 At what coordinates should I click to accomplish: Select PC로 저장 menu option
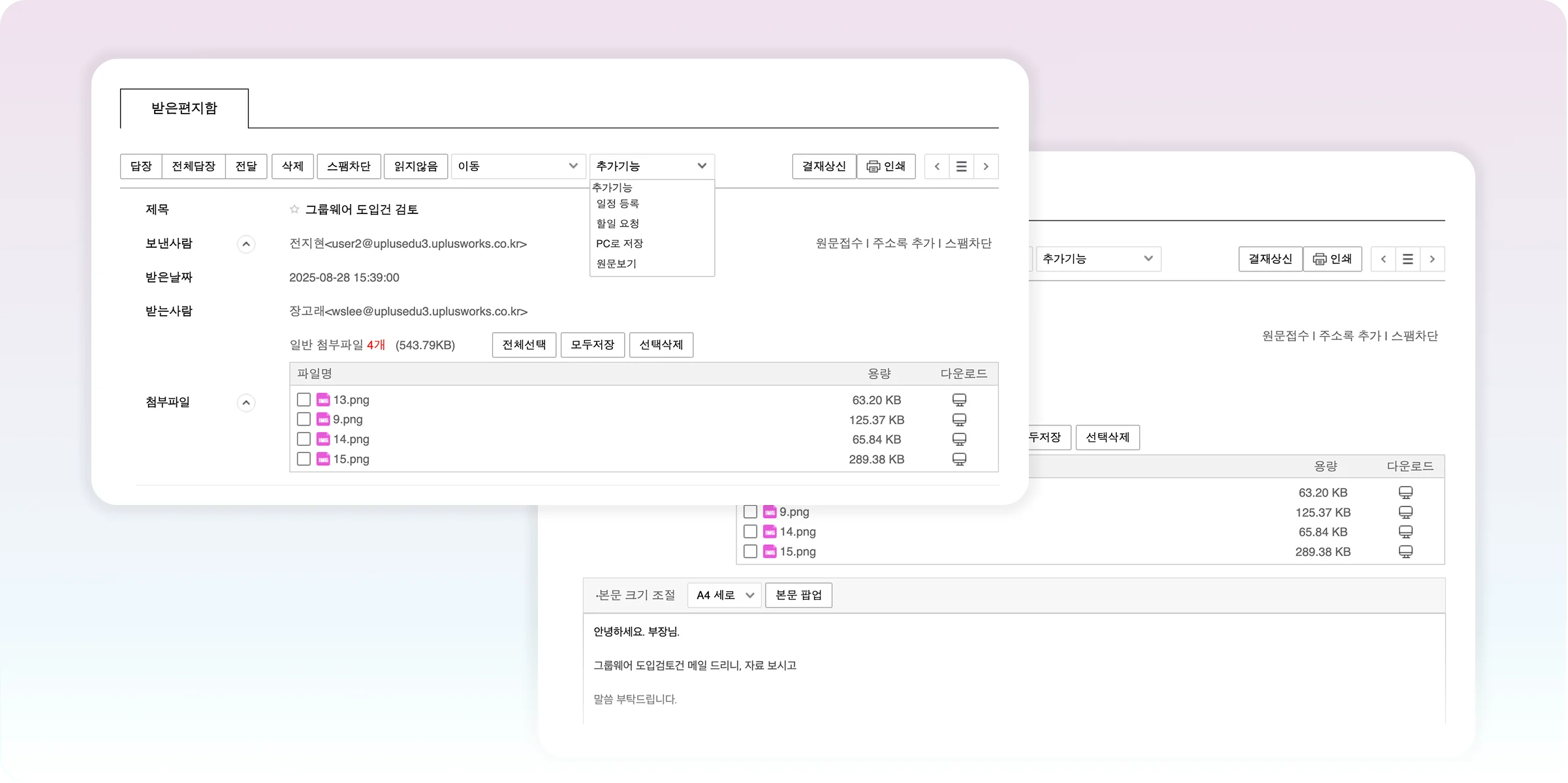pyautogui.click(x=619, y=243)
